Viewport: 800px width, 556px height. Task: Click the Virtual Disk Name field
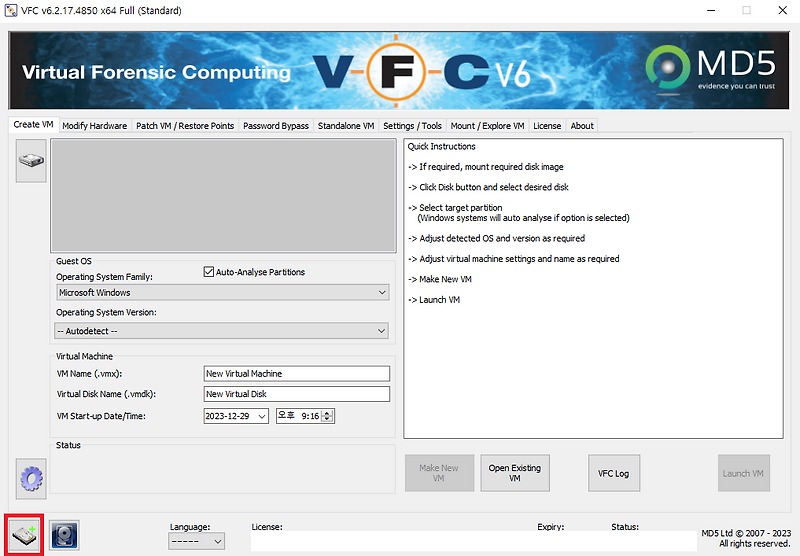click(x=296, y=394)
